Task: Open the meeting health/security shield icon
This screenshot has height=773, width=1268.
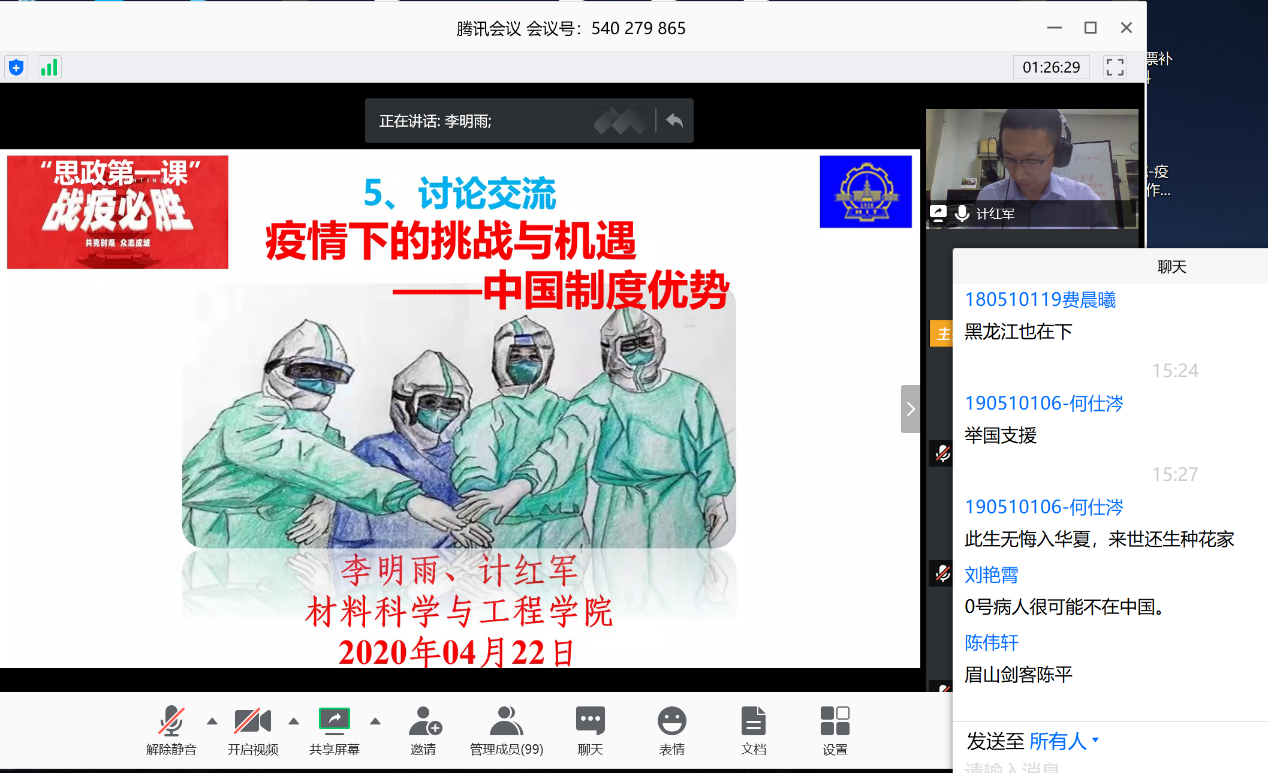Action: tap(15, 67)
